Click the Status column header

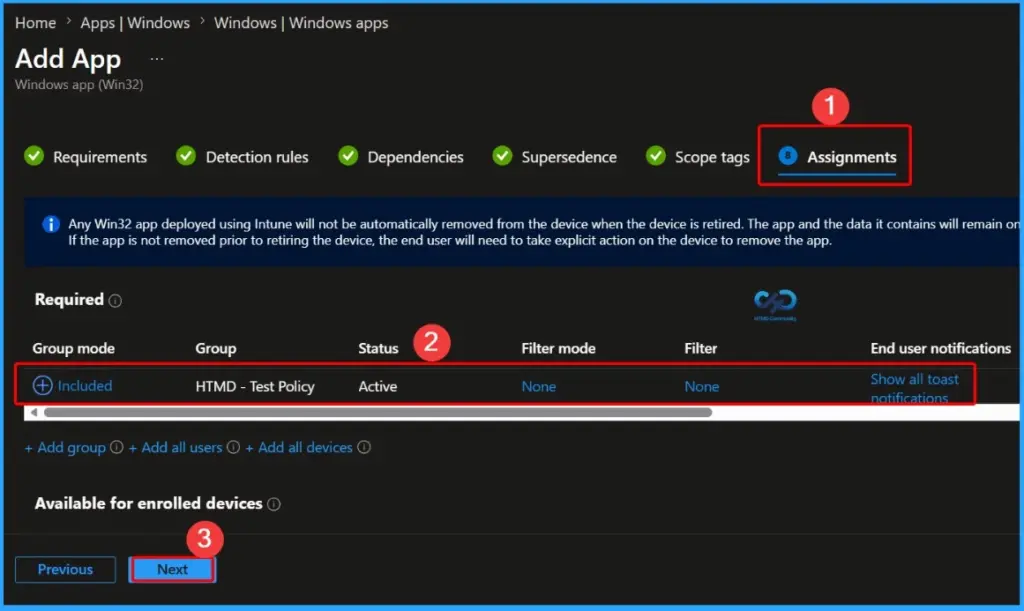[x=378, y=349]
